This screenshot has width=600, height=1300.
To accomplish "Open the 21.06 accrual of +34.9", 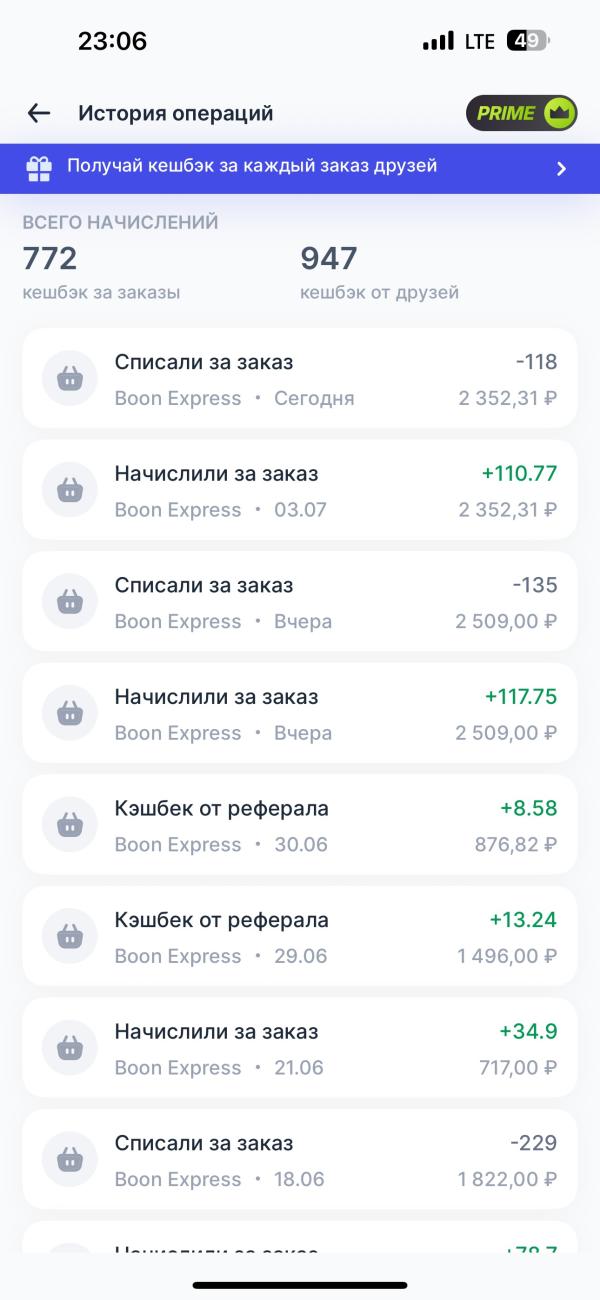I will tap(300, 1048).
